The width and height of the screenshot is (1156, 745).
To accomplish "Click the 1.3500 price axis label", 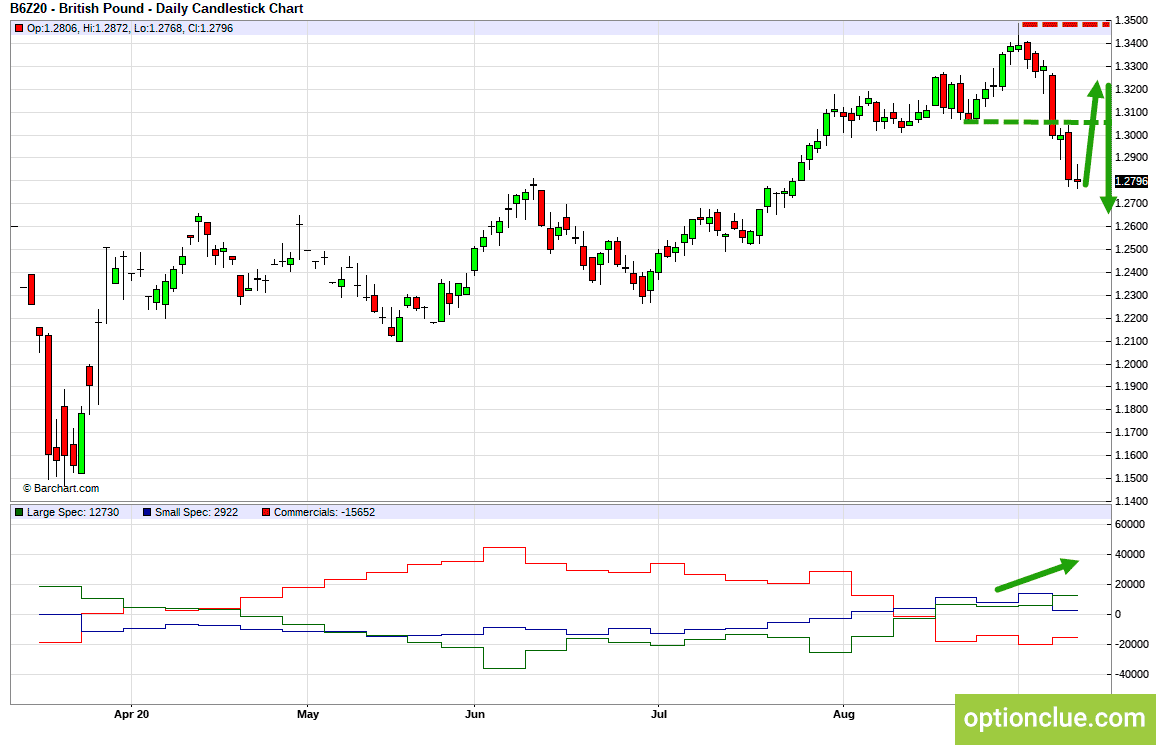I will coord(1131,21).
